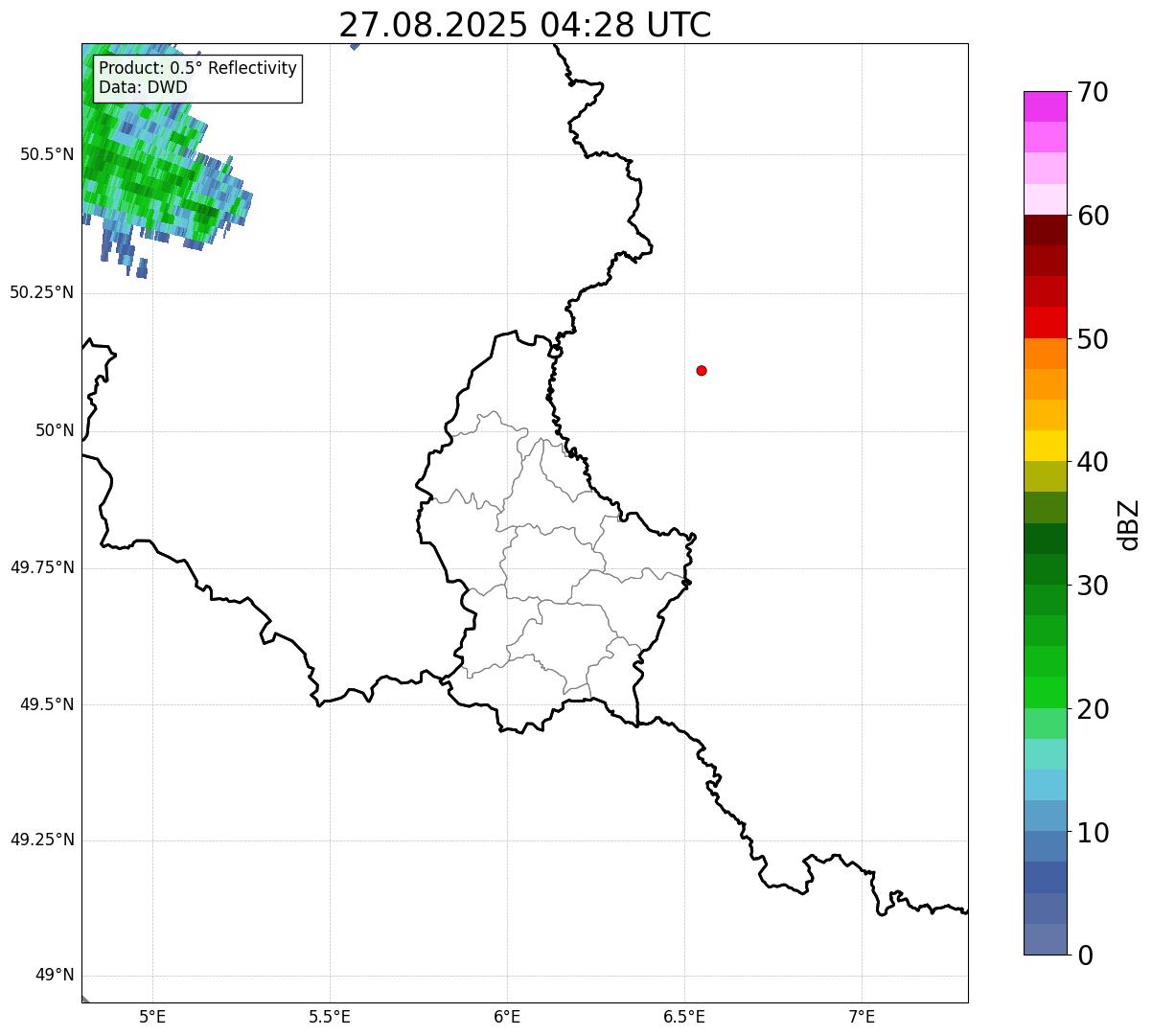Click the latitude label 50.5°N
The image size is (1152, 1036).
pos(46,154)
